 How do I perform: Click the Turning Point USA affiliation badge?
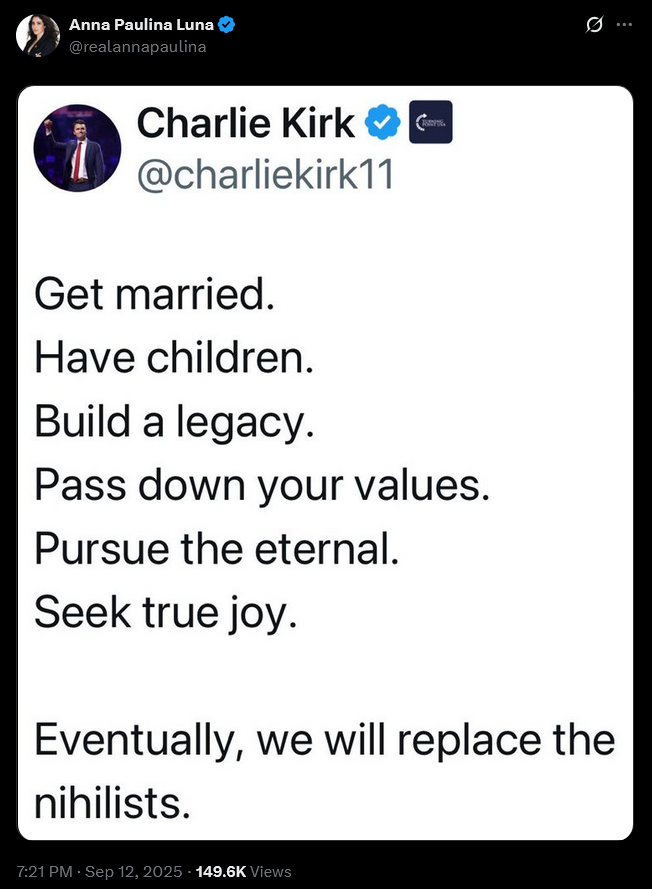431,122
